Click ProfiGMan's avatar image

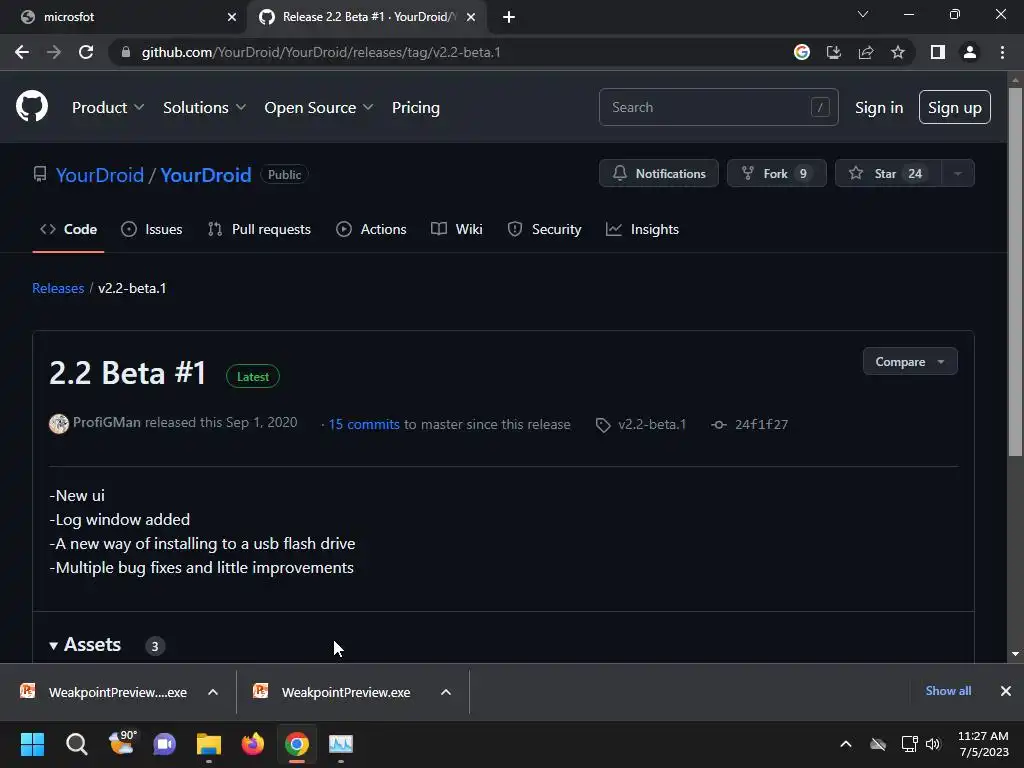click(x=59, y=424)
